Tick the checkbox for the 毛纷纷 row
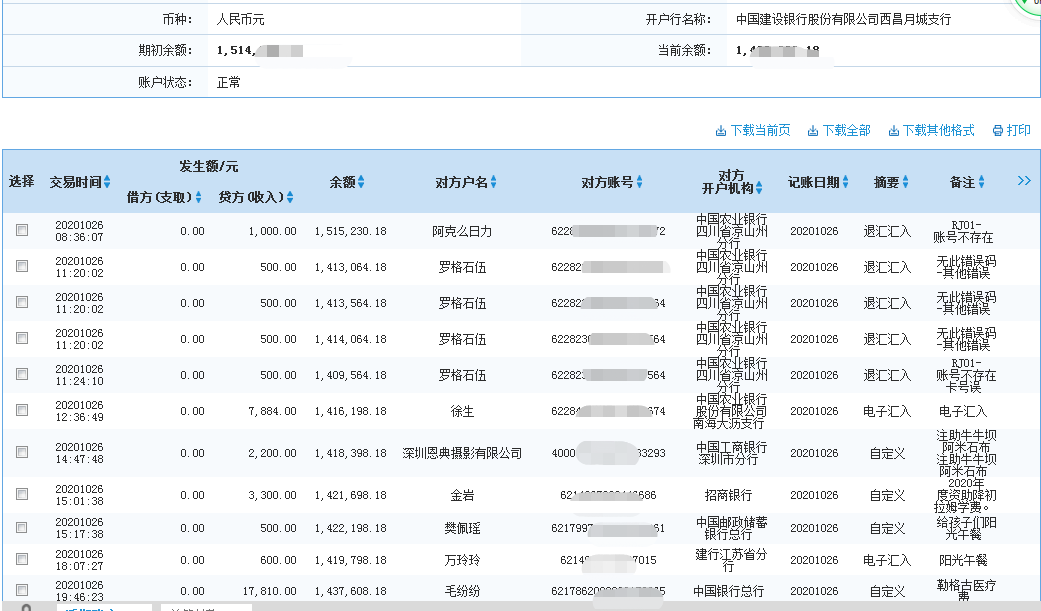 coord(22,590)
